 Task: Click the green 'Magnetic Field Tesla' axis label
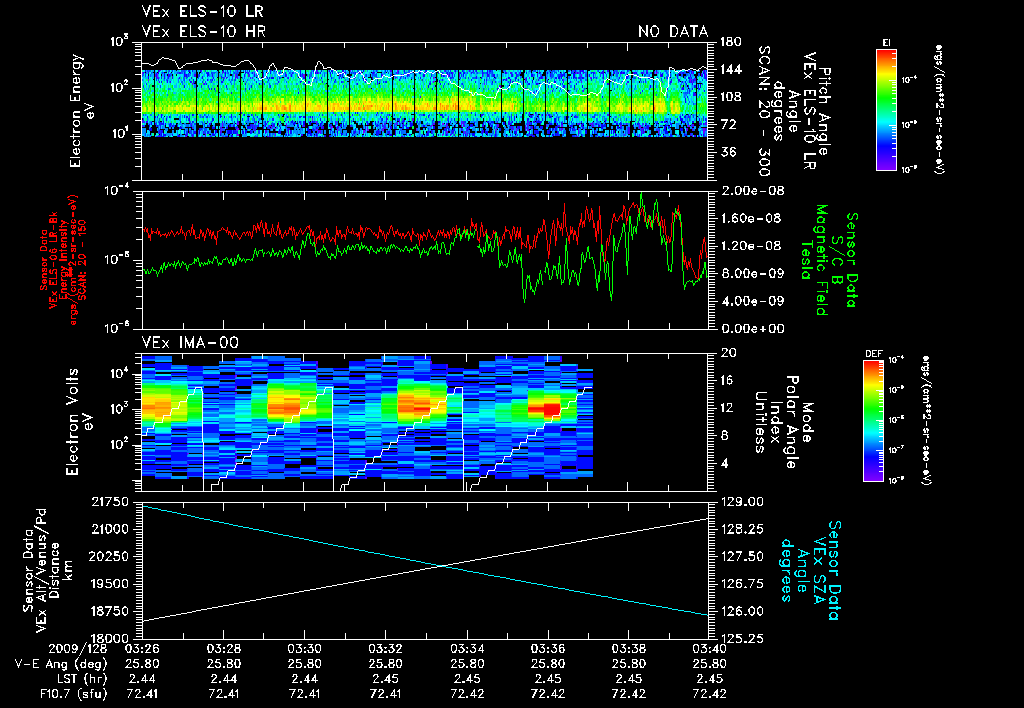[x=814, y=260]
